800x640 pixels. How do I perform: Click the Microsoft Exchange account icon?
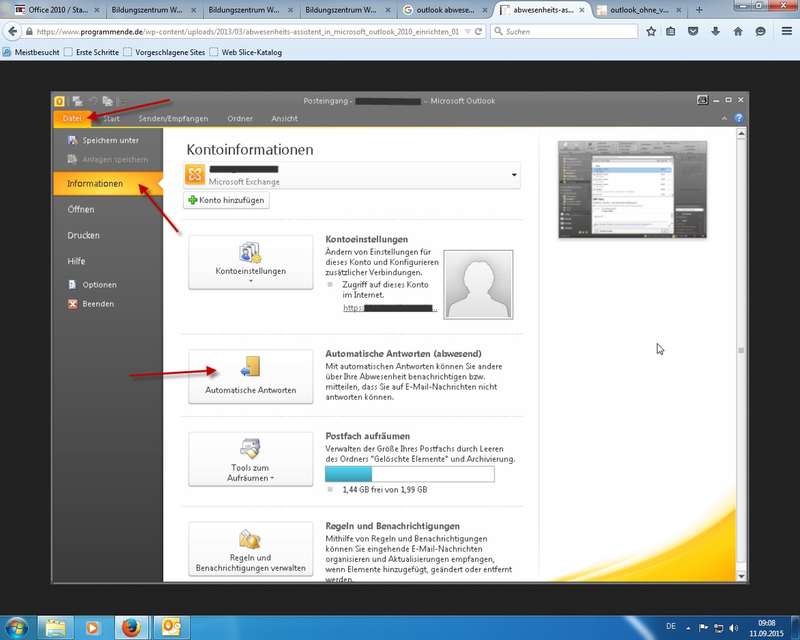[x=194, y=175]
